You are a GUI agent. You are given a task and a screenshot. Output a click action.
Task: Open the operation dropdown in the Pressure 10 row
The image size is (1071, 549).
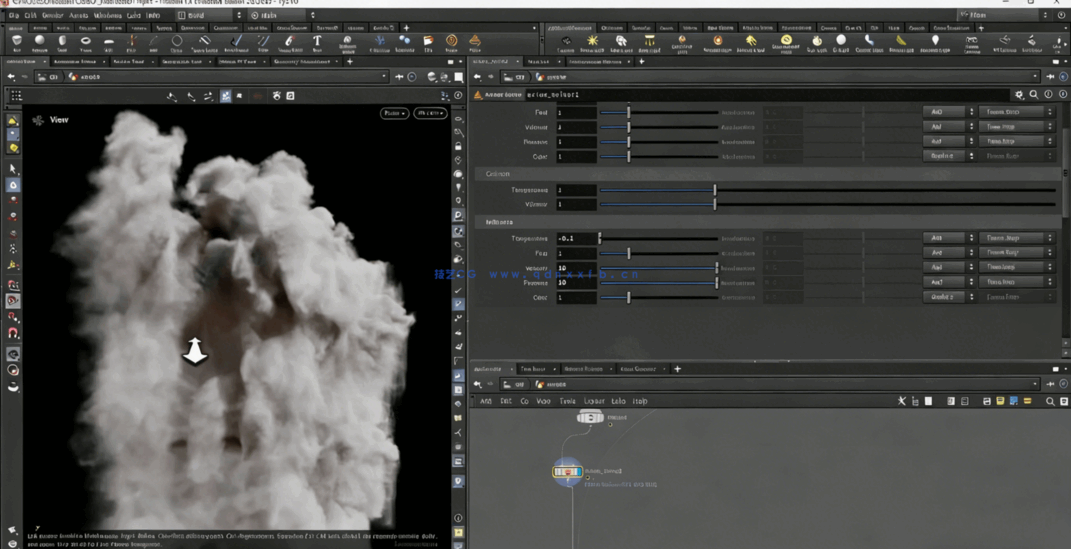[x=949, y=282]
